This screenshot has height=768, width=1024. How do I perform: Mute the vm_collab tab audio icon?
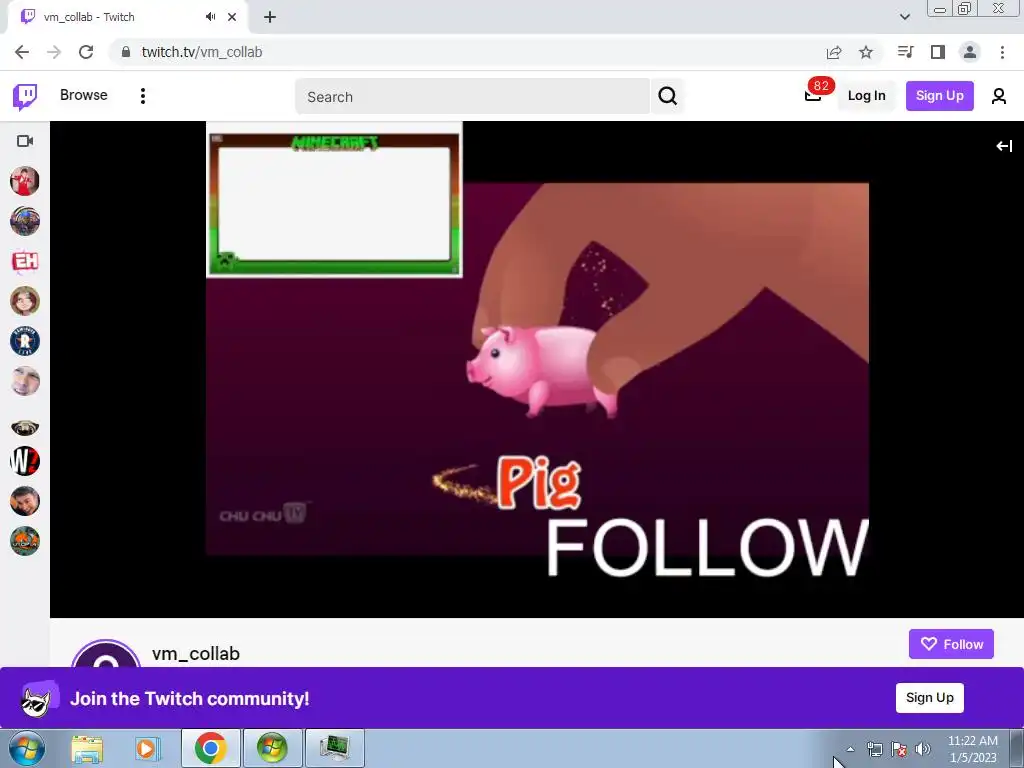[210, 17]
